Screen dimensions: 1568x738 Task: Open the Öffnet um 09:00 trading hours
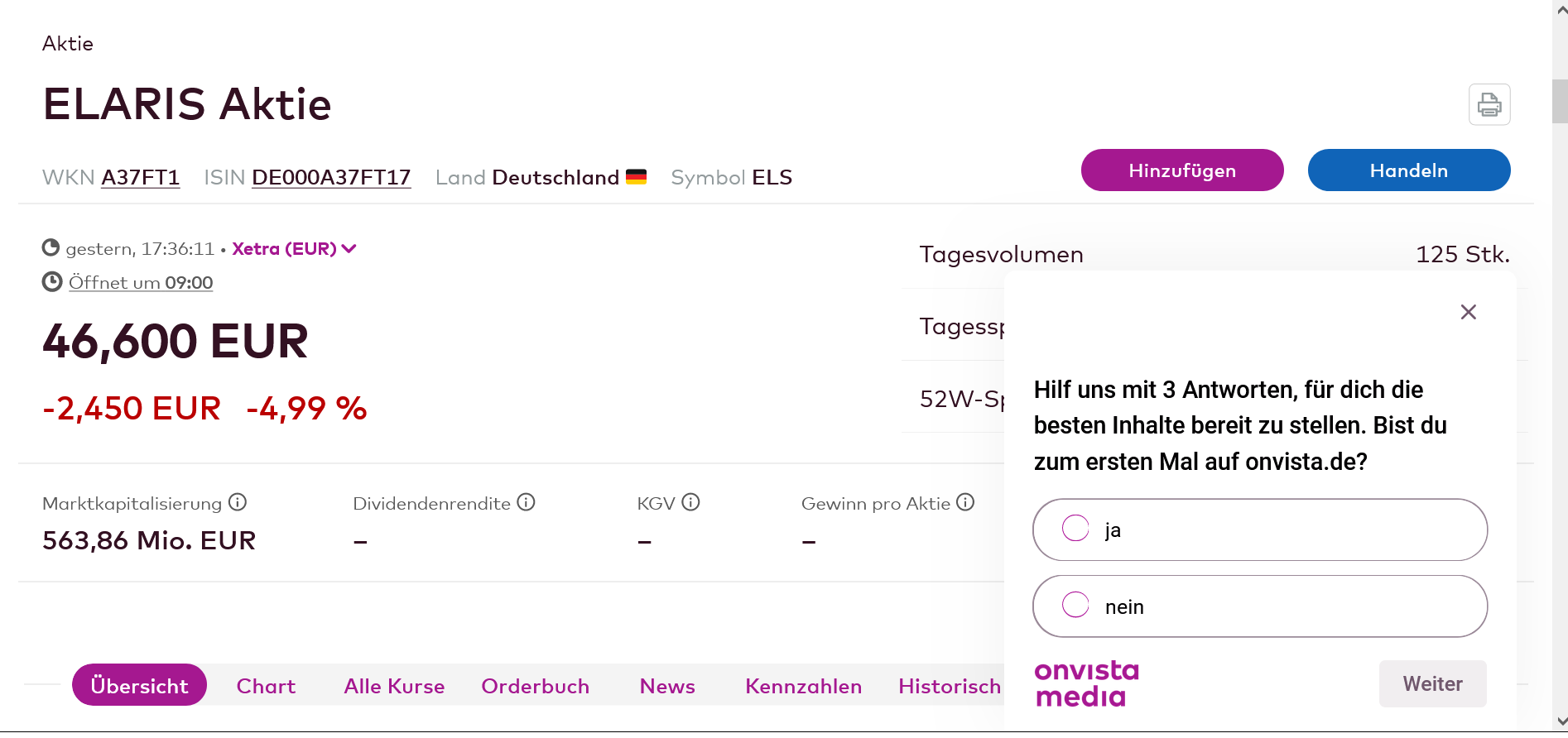[x=140, y=283]
